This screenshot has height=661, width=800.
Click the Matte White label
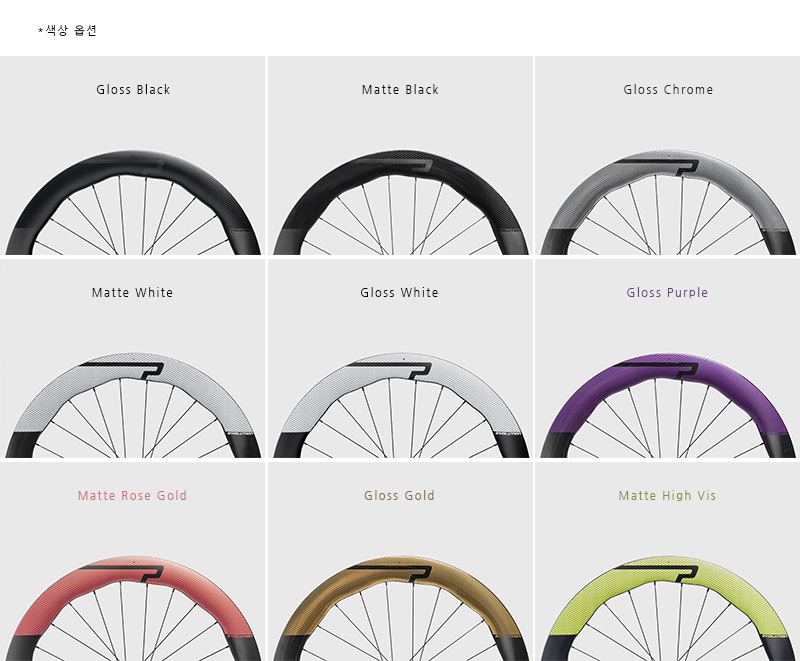click(x=132, y=293)
